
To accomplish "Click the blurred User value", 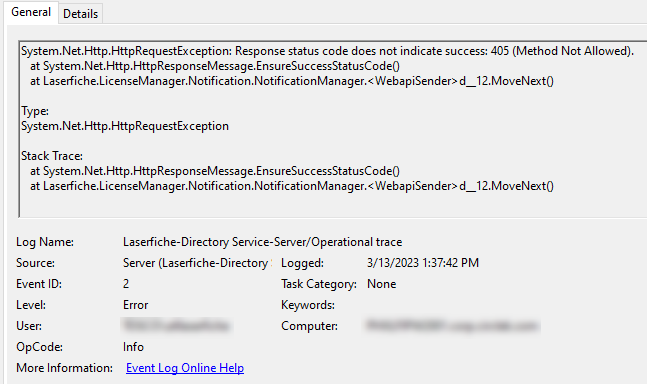I will [x=176, y=326].
